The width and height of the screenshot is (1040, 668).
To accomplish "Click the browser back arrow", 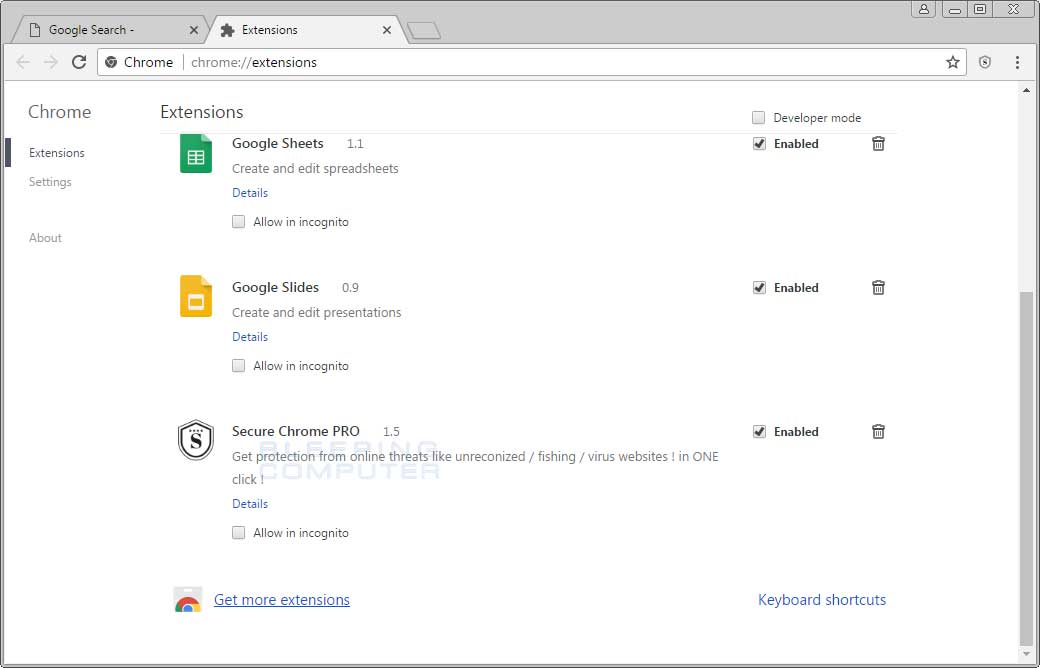I will pyautogui.click(x=23, y=62).
